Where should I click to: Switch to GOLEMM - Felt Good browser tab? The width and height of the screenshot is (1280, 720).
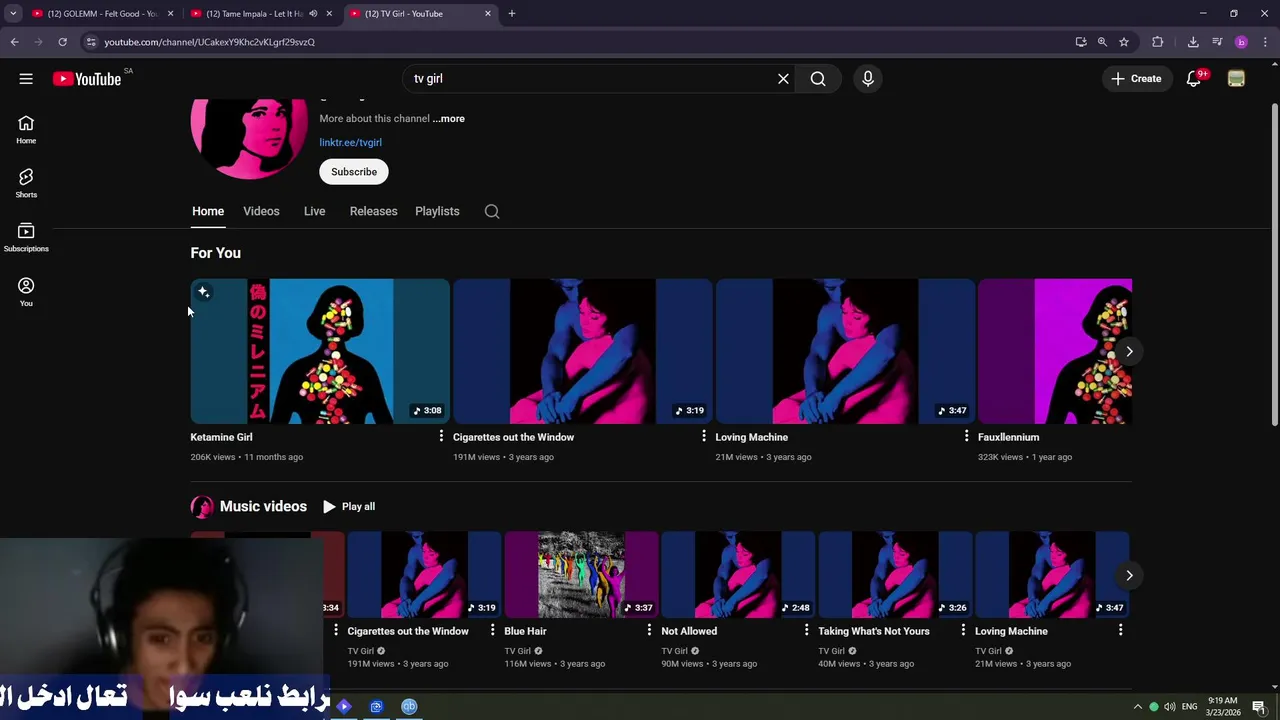pos(103,14)
